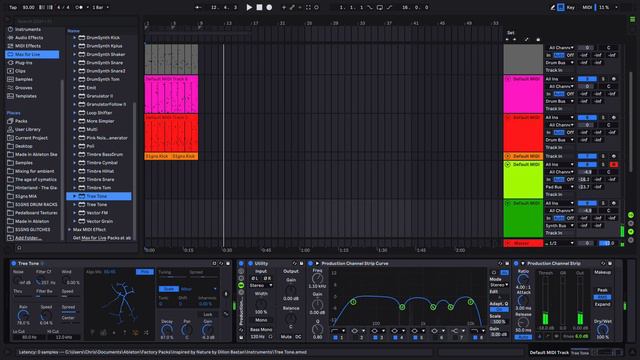Toggle Utility device activator
Screen dimensions: 640x360
[x=250, y=264]
